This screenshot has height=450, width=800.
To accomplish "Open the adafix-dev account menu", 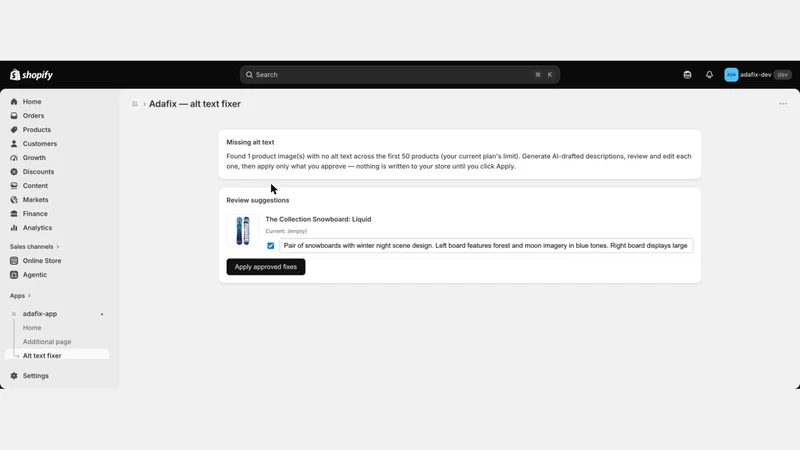I will coord(758,74).
